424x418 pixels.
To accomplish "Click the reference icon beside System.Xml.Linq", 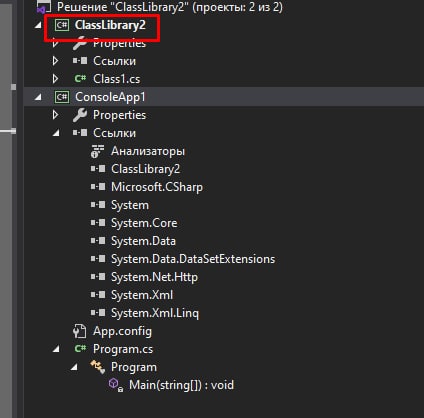I will (98, 313).
